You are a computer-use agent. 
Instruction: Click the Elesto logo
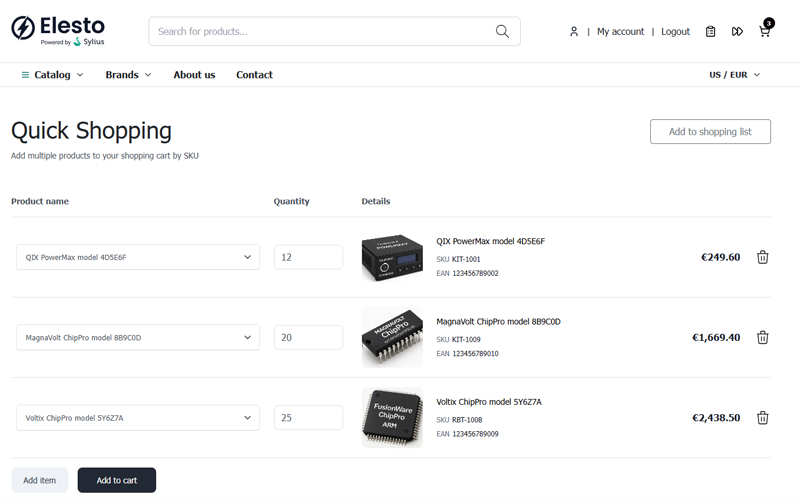coord(57,30)
